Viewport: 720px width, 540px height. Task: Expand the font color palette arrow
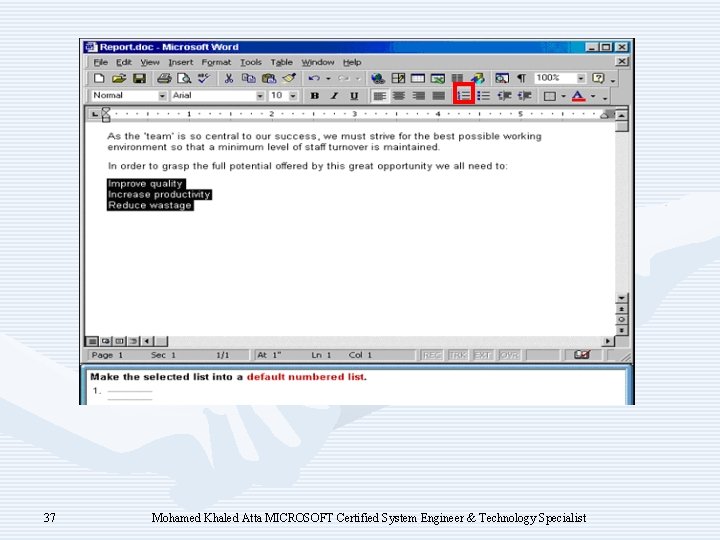click(593, 96)
